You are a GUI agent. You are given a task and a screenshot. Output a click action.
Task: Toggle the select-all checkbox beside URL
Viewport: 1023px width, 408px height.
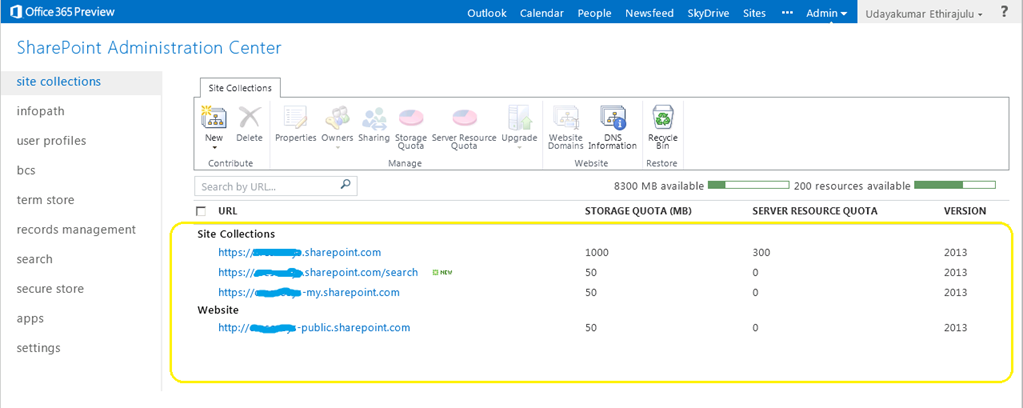(201, 211)
